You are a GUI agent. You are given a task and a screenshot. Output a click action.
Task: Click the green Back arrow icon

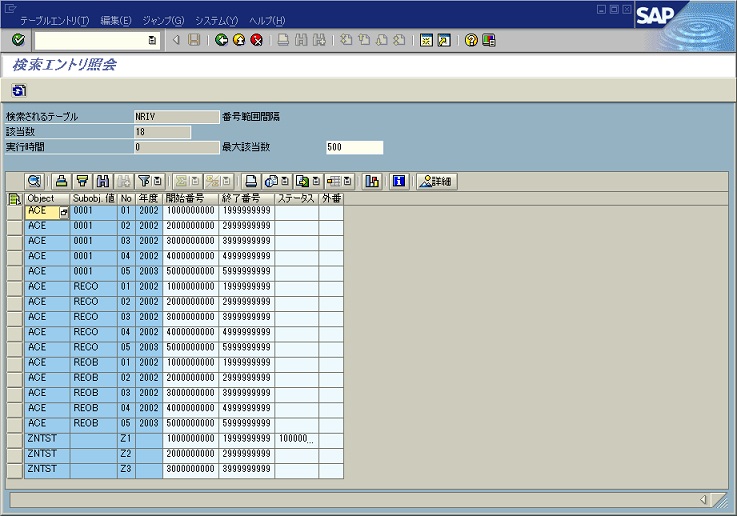point(221,40)
